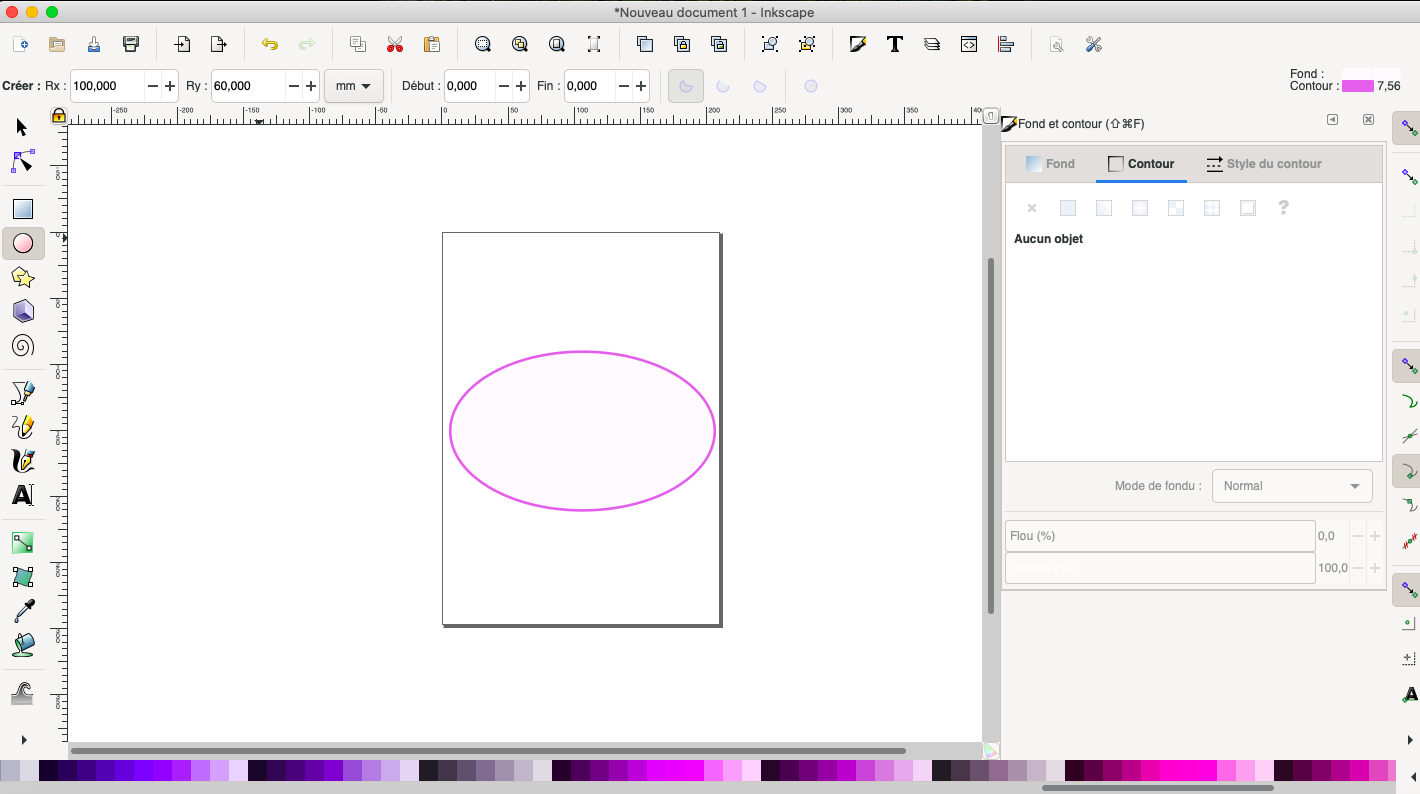Screen dimensions: 1420x794
Task: Open Layers dialog from toolbar
Action: click(932, 44)
